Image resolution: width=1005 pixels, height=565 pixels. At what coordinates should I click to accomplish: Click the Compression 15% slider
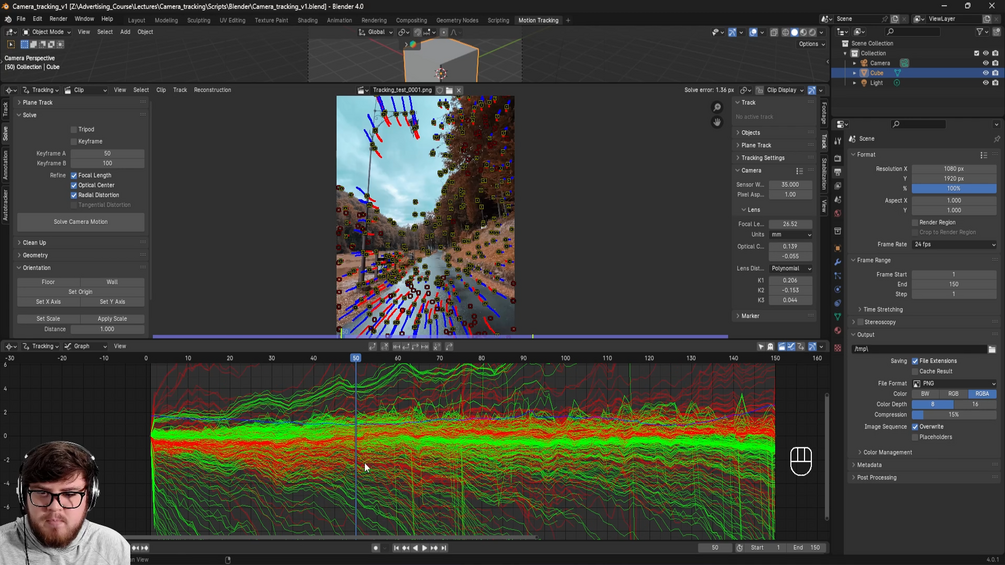coord(954,415)
